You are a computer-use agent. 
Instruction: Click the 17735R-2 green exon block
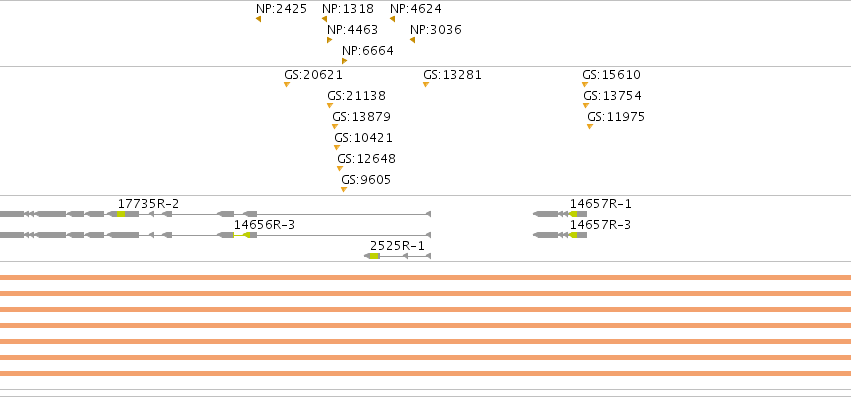(121, 214)
